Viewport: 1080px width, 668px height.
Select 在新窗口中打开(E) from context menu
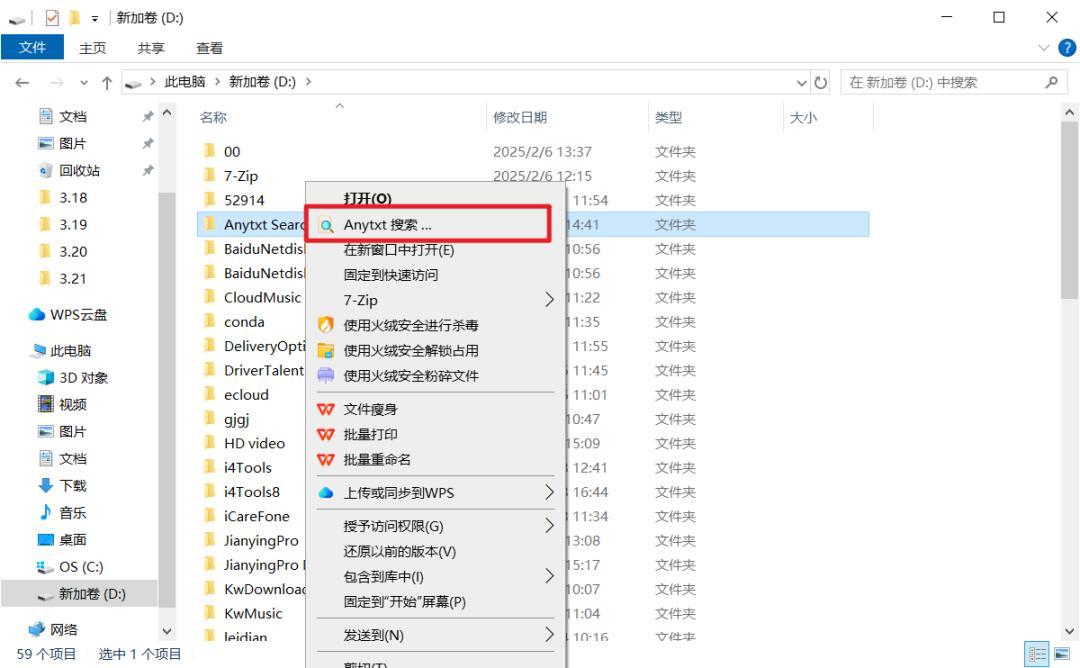(399, 250)
